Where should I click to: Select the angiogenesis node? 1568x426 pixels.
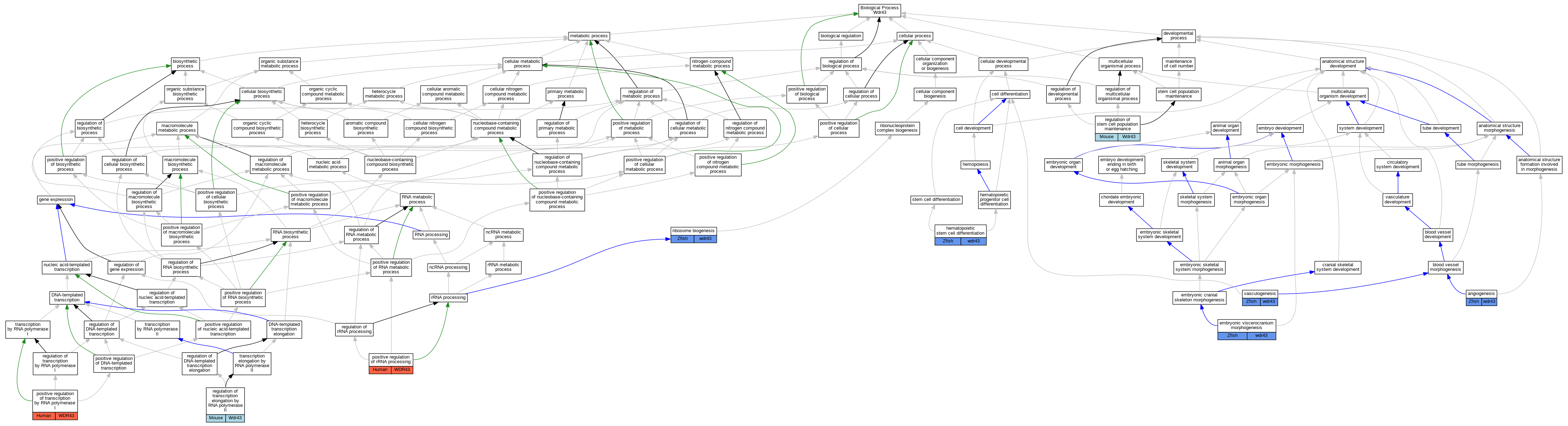[x=1481, y=293]
